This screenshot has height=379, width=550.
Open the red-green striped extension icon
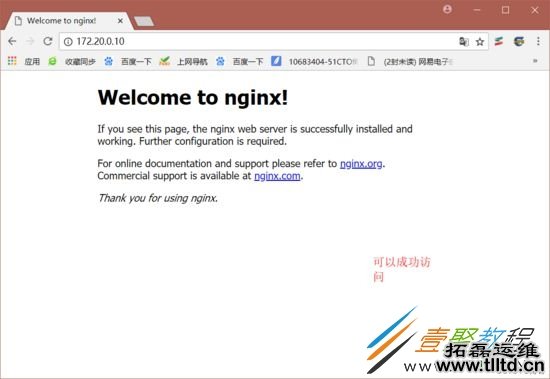(x=499, y=41)
